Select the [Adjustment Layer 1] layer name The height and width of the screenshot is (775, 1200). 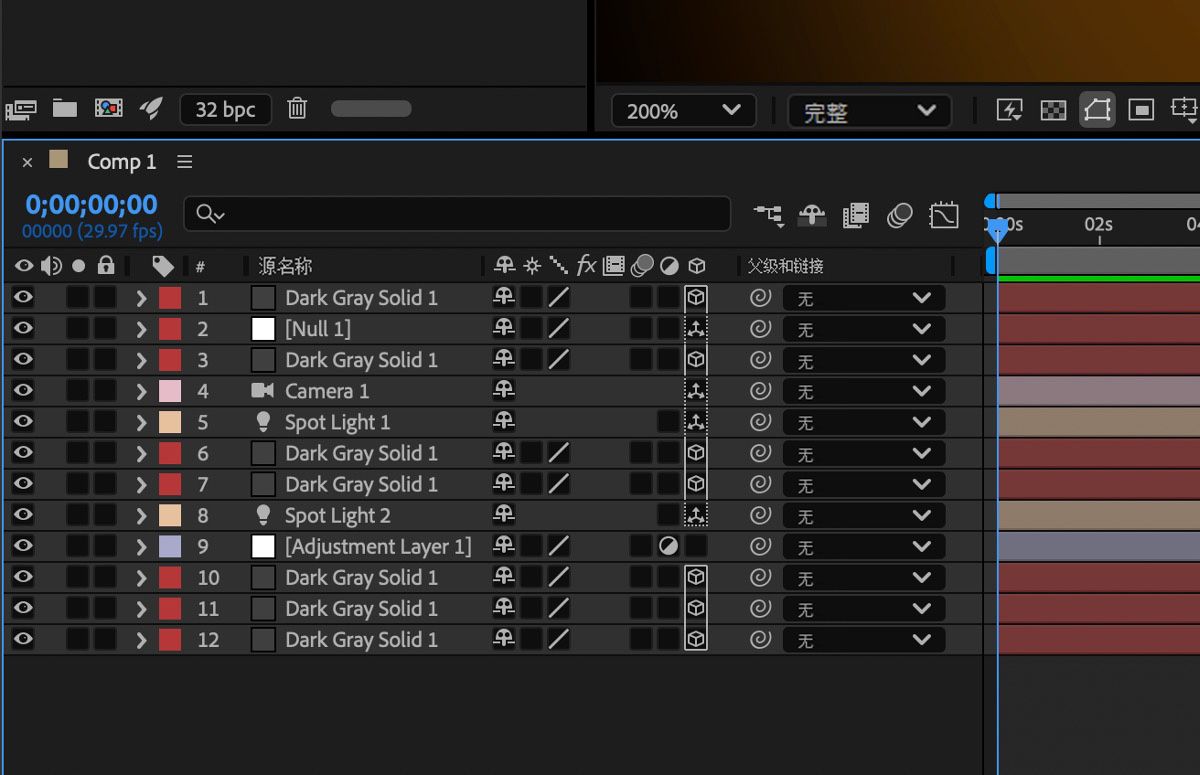[x=378, y=547]
